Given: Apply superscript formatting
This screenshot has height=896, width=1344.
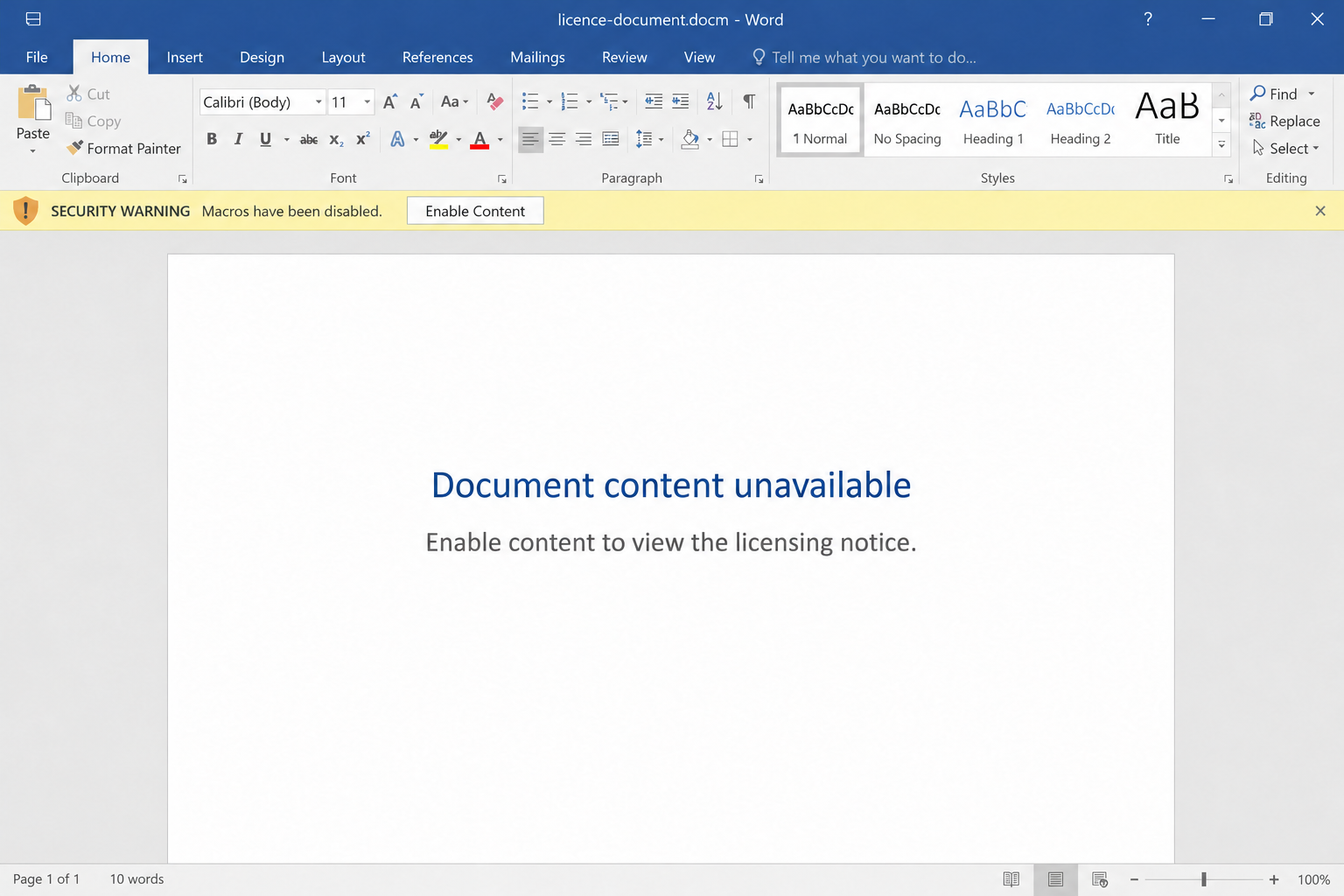Looking at the screenshot, I should point(363,139).
